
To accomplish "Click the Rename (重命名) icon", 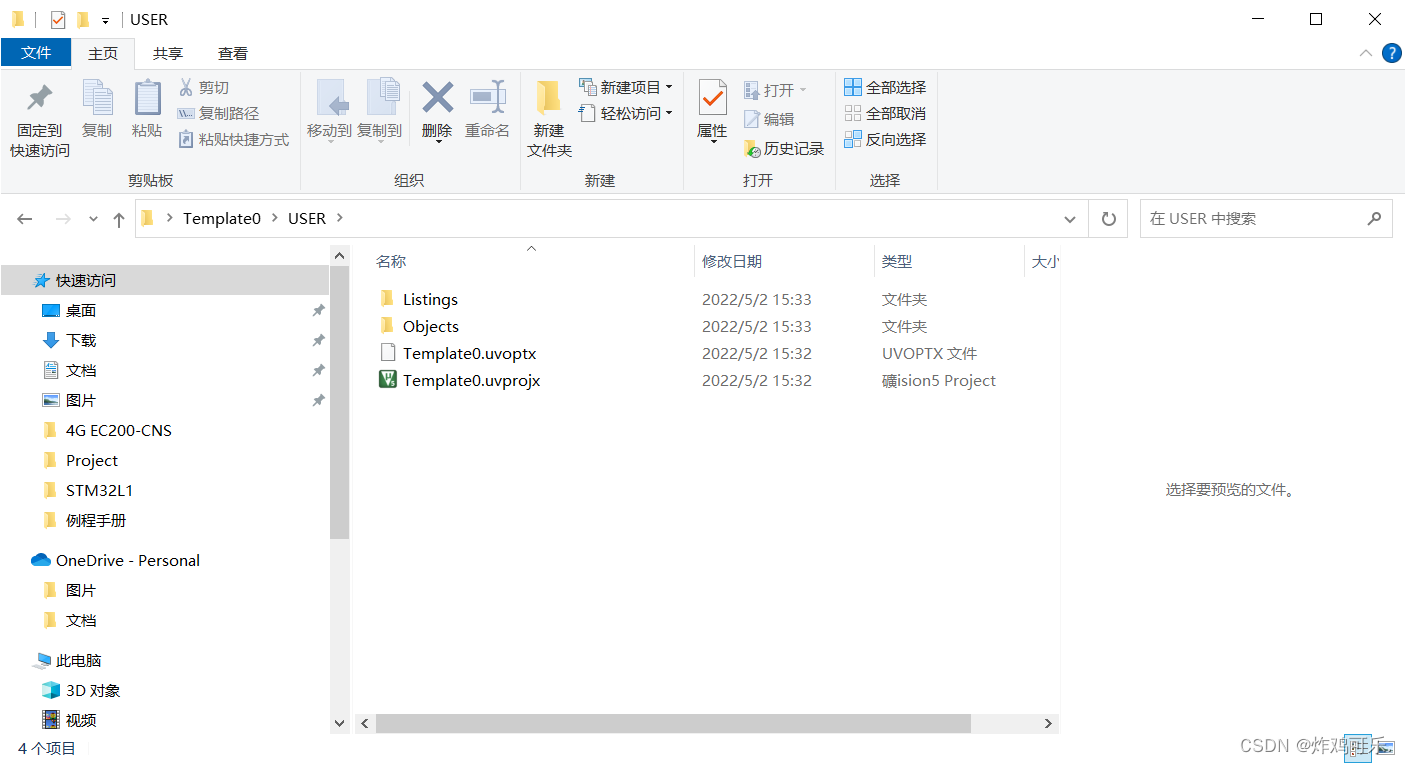I will tap(488, 98).
